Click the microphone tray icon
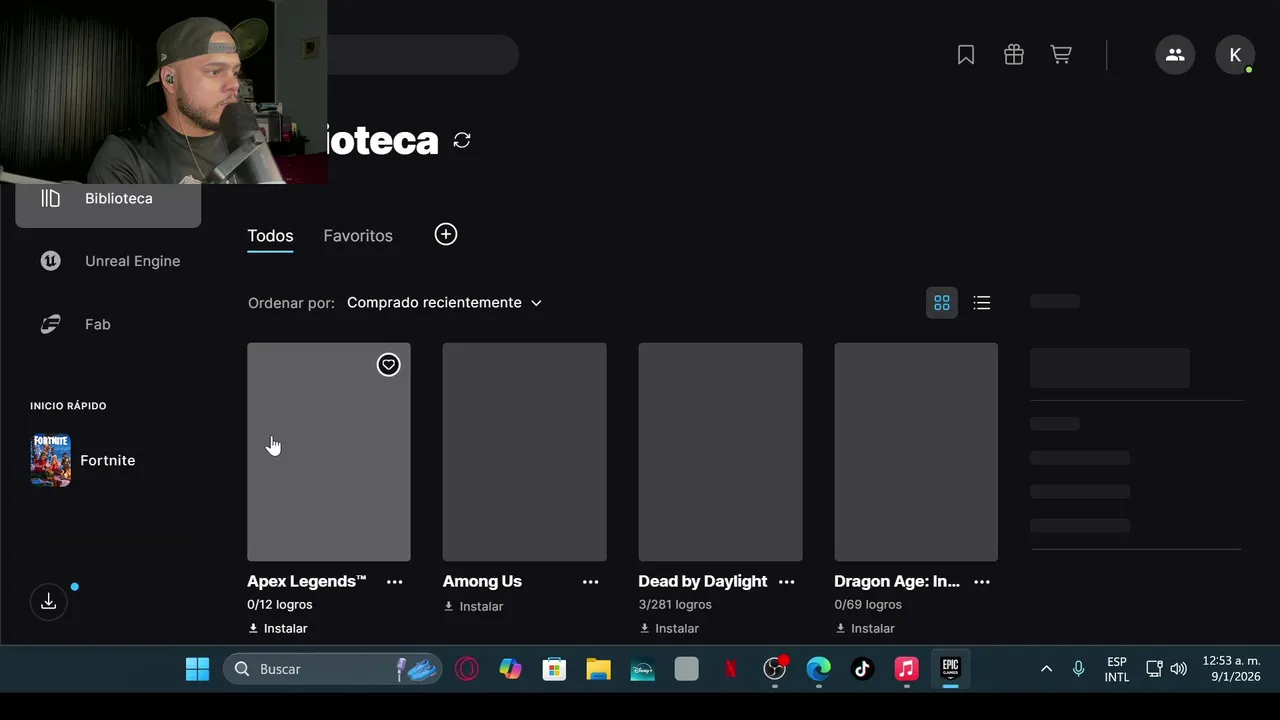The width and height of the screenshot is (1280, 720). click(1078, 669)
